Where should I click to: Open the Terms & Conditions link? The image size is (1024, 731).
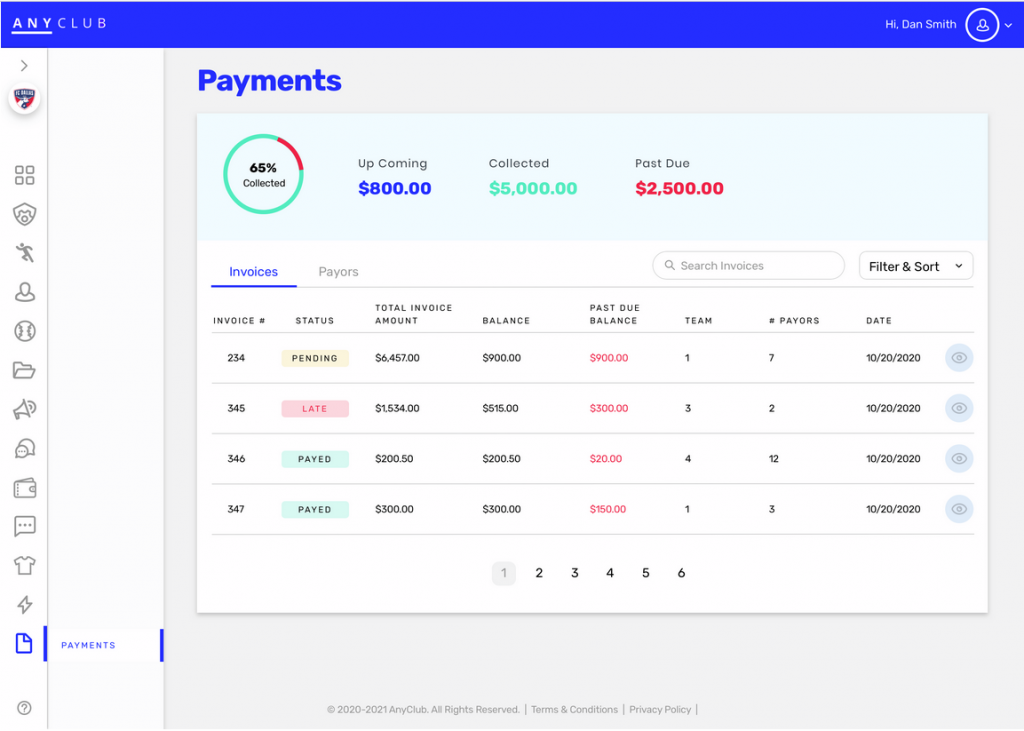[x=574, y=709]
